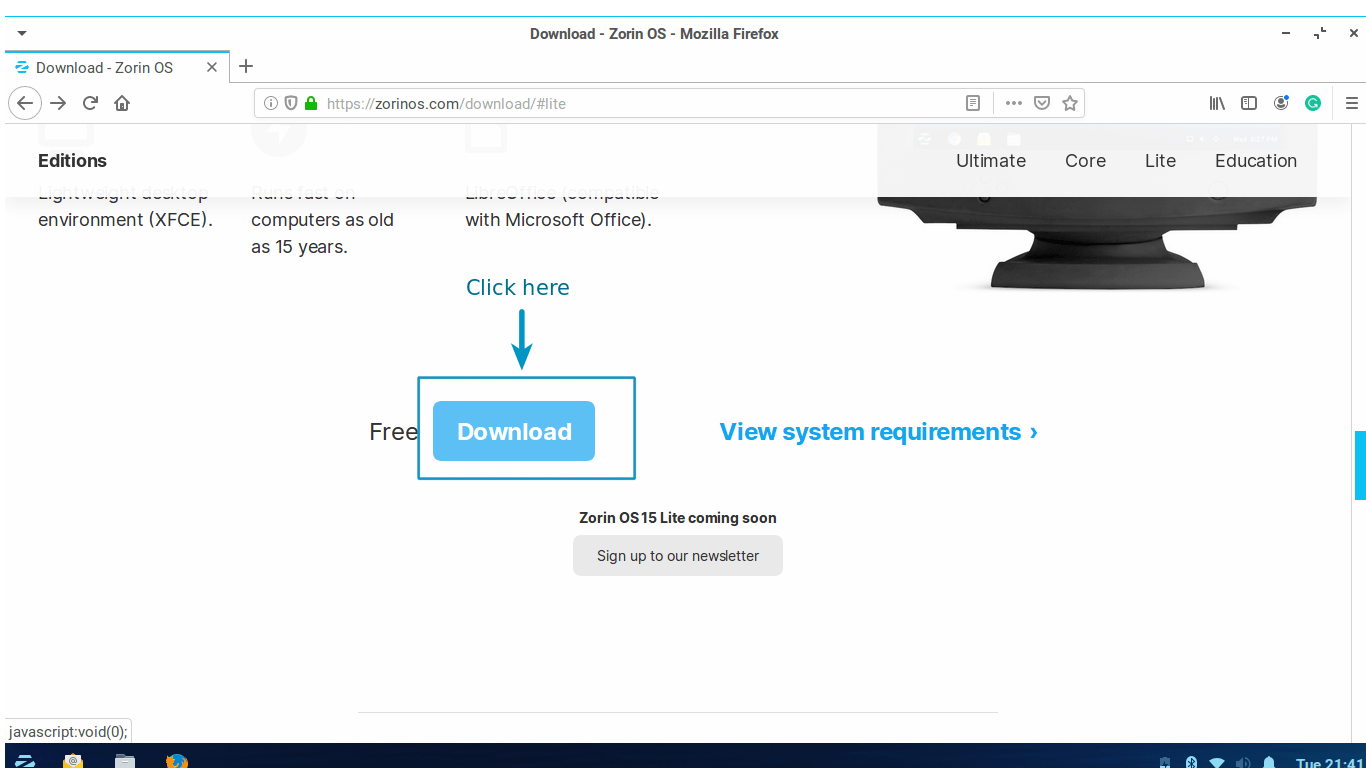Open the clock showing Tue 21:41
The width and height of the screenshot is (1366, 768).
pos(1329,763)
